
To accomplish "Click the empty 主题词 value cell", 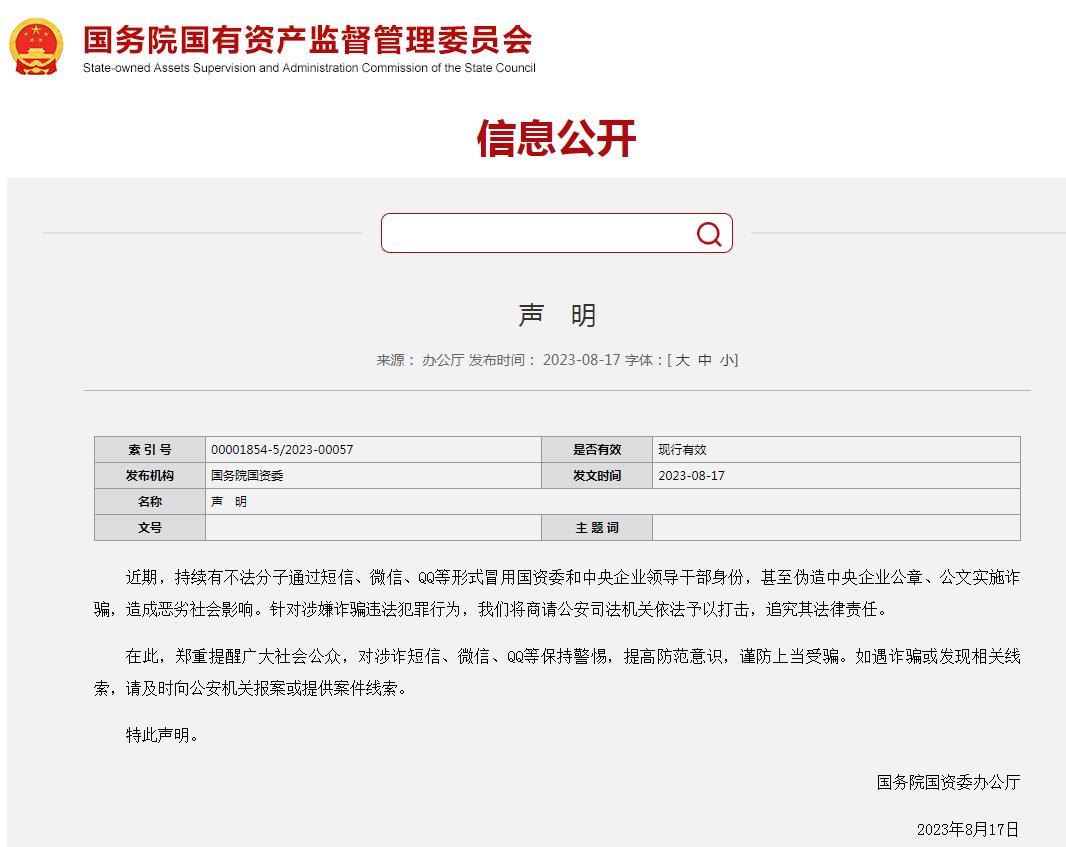I will 835,528.
